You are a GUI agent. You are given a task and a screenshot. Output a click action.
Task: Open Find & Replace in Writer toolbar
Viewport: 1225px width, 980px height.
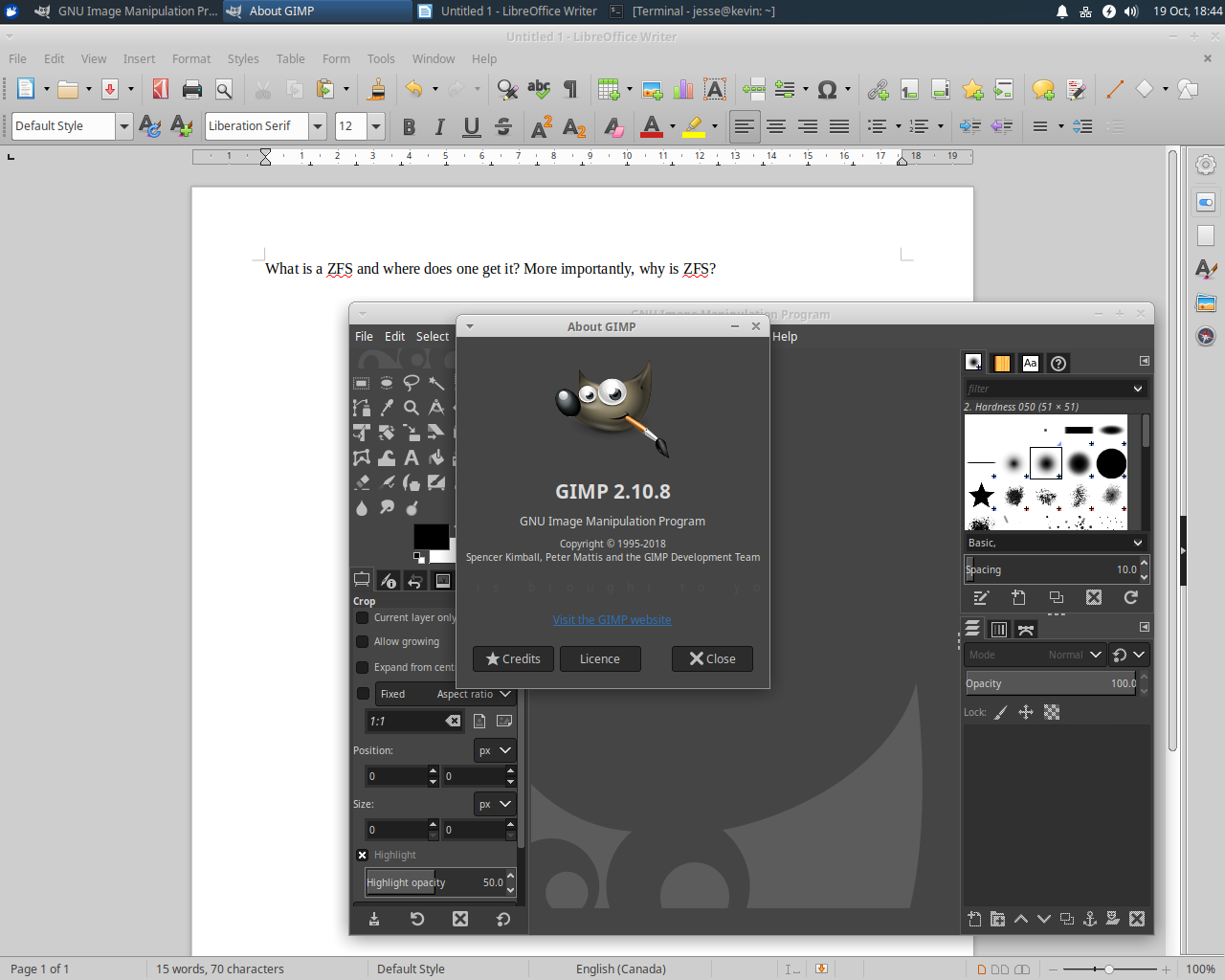[x=508, y=89]
